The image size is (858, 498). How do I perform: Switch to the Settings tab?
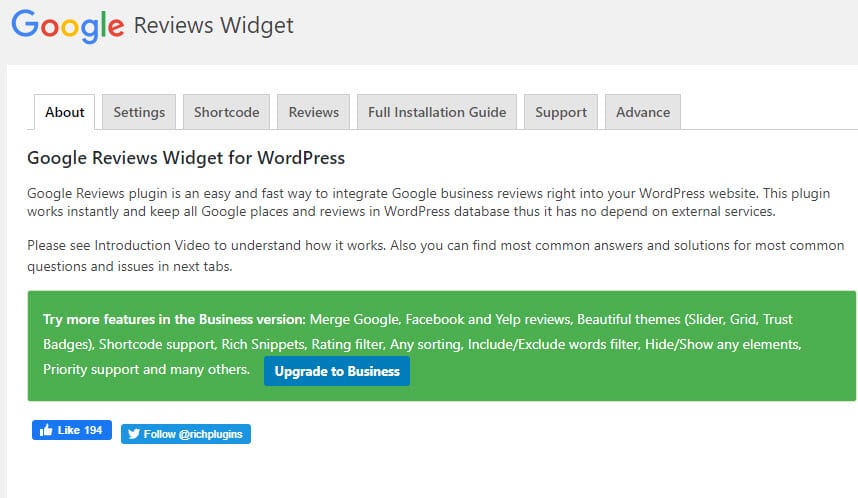click(x=139, y=112)
